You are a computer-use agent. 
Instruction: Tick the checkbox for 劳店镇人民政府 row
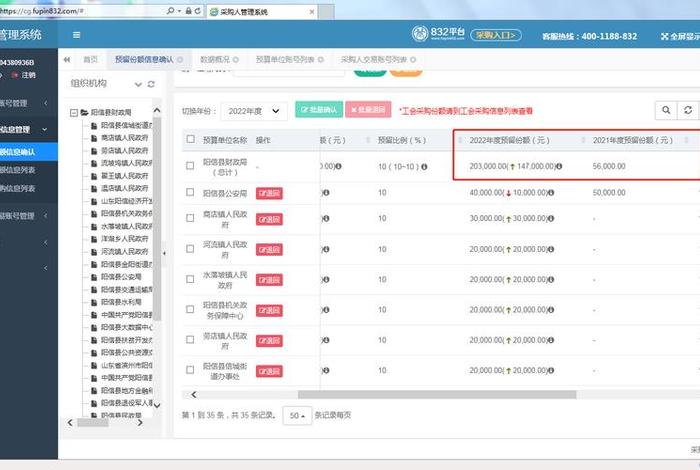click(190, 340)
